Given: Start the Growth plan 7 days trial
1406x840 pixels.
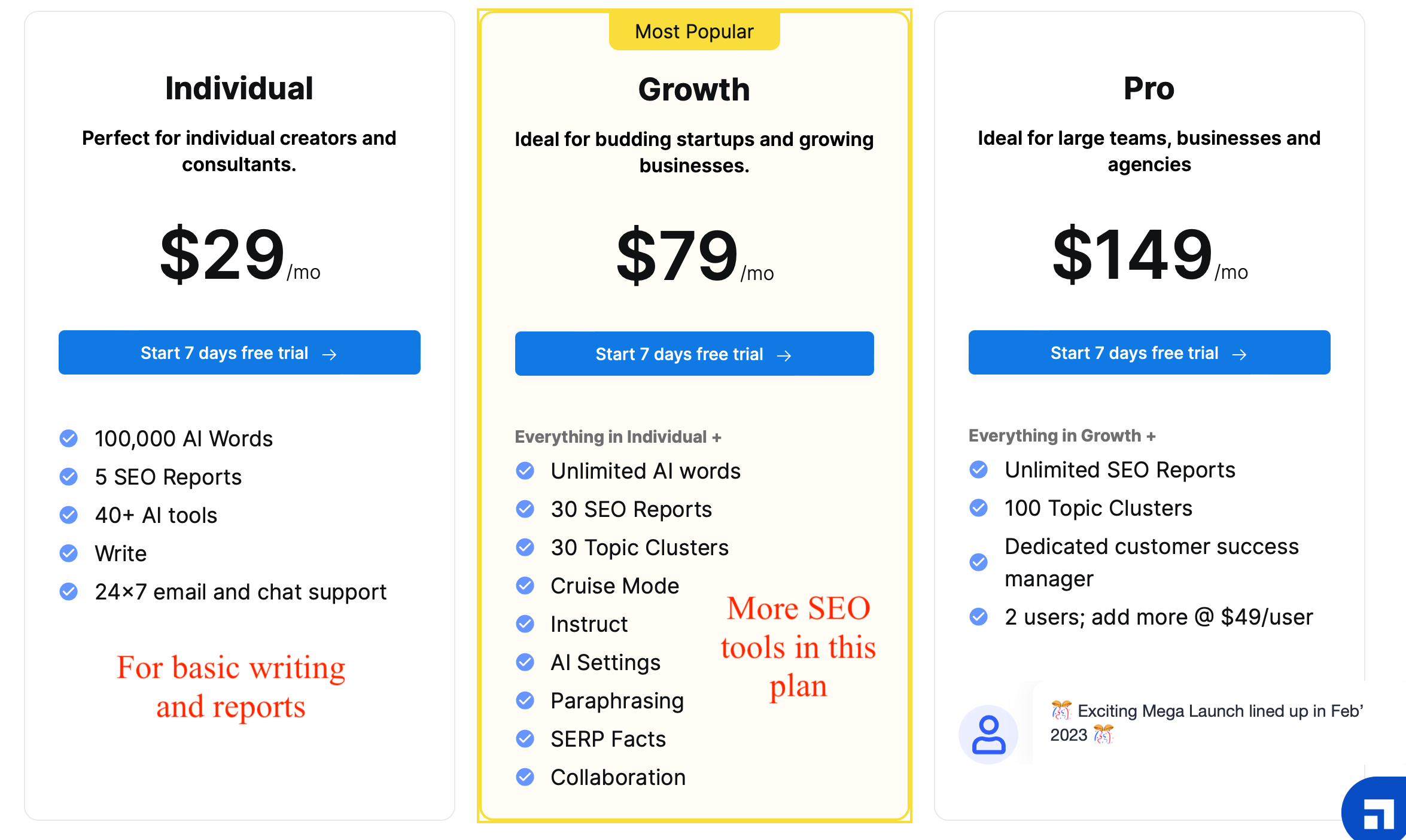Looking at the screenshot, I should [694, 354].
